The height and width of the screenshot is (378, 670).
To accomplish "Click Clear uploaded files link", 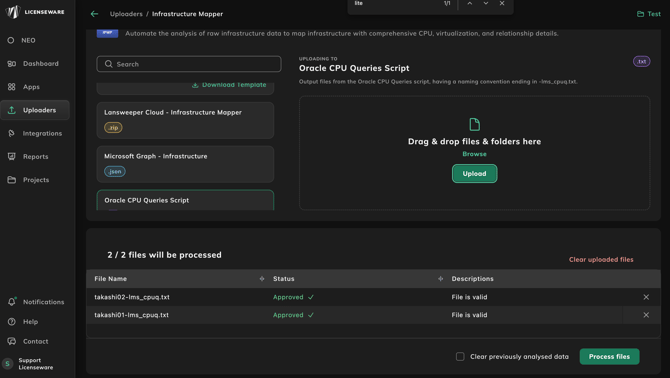I will [601, 259].
